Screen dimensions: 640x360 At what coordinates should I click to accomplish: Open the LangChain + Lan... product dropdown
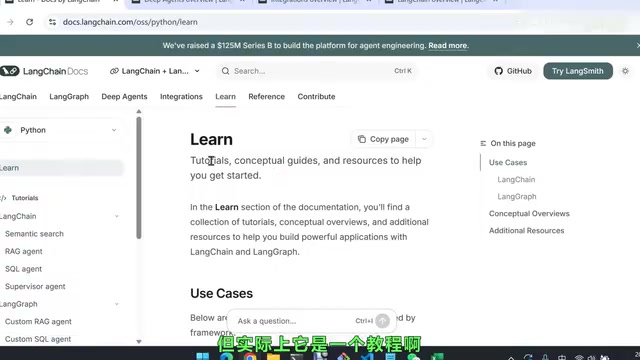(x=155, y=71)
